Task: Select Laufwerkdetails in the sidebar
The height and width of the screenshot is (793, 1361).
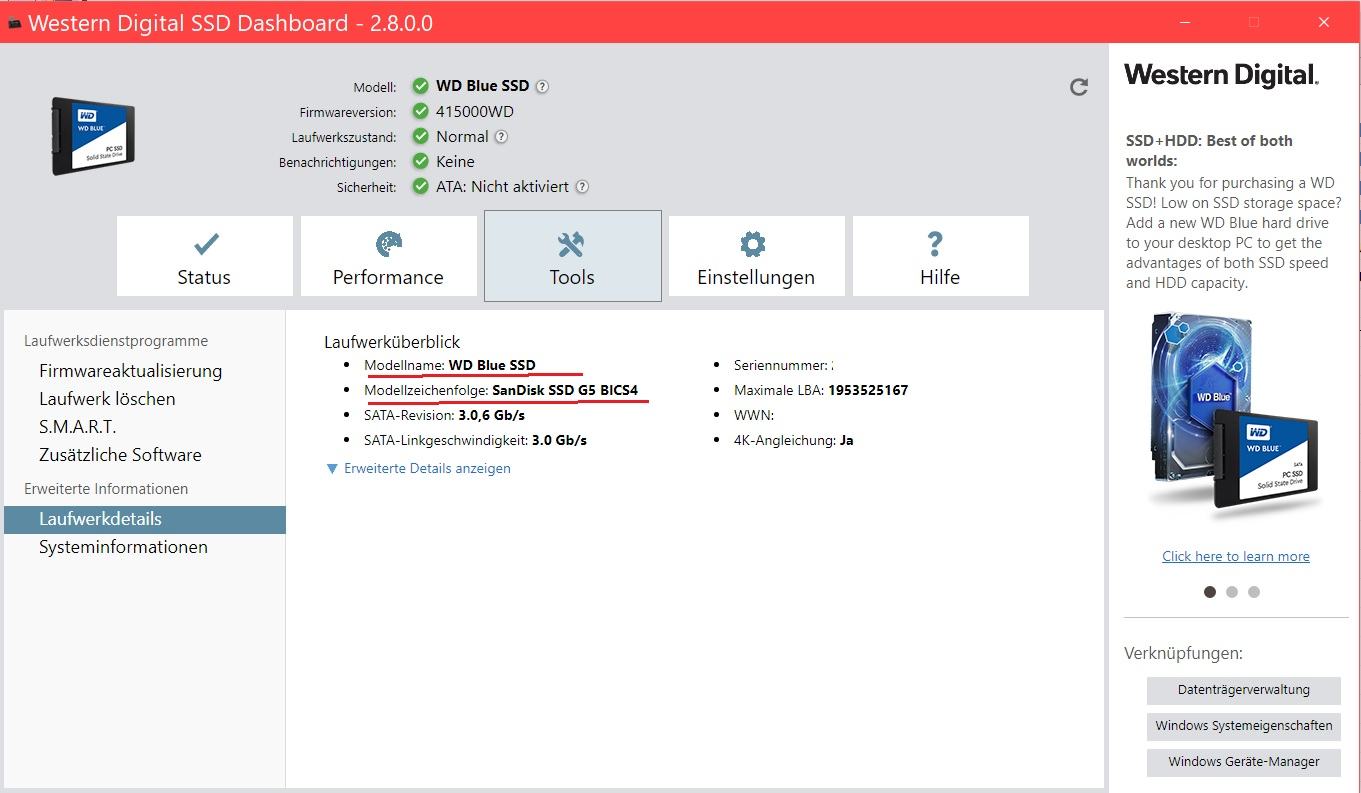Action: [145, 519]
